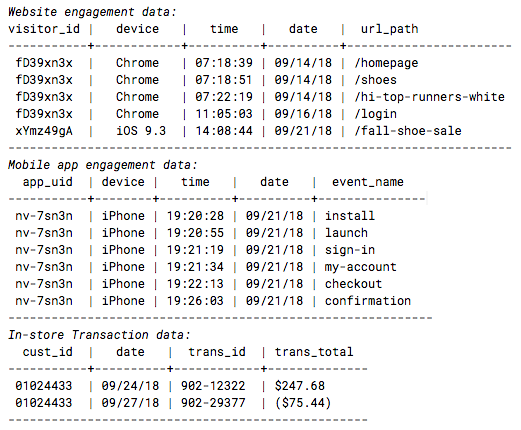Select the install event row
521x430 pixels.
(x=213, y=216)
